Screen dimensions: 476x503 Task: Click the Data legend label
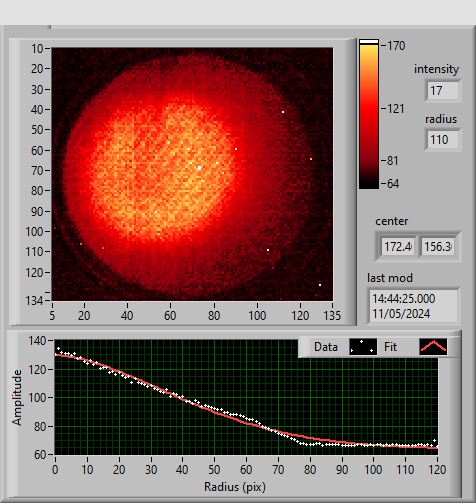pyautogui.click(x=326, y=347)
